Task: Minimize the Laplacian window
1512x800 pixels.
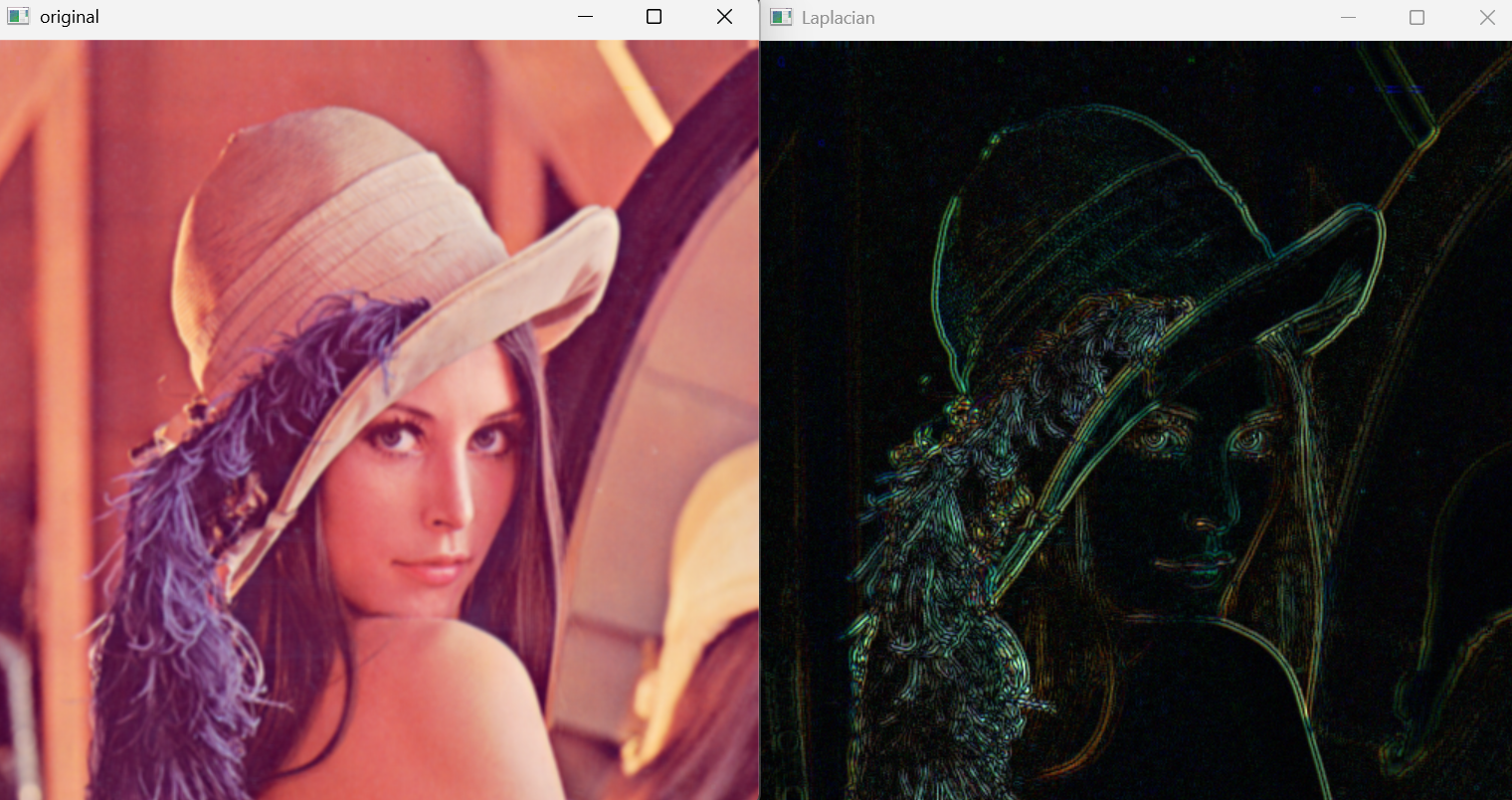Action: pos(1348,18)
